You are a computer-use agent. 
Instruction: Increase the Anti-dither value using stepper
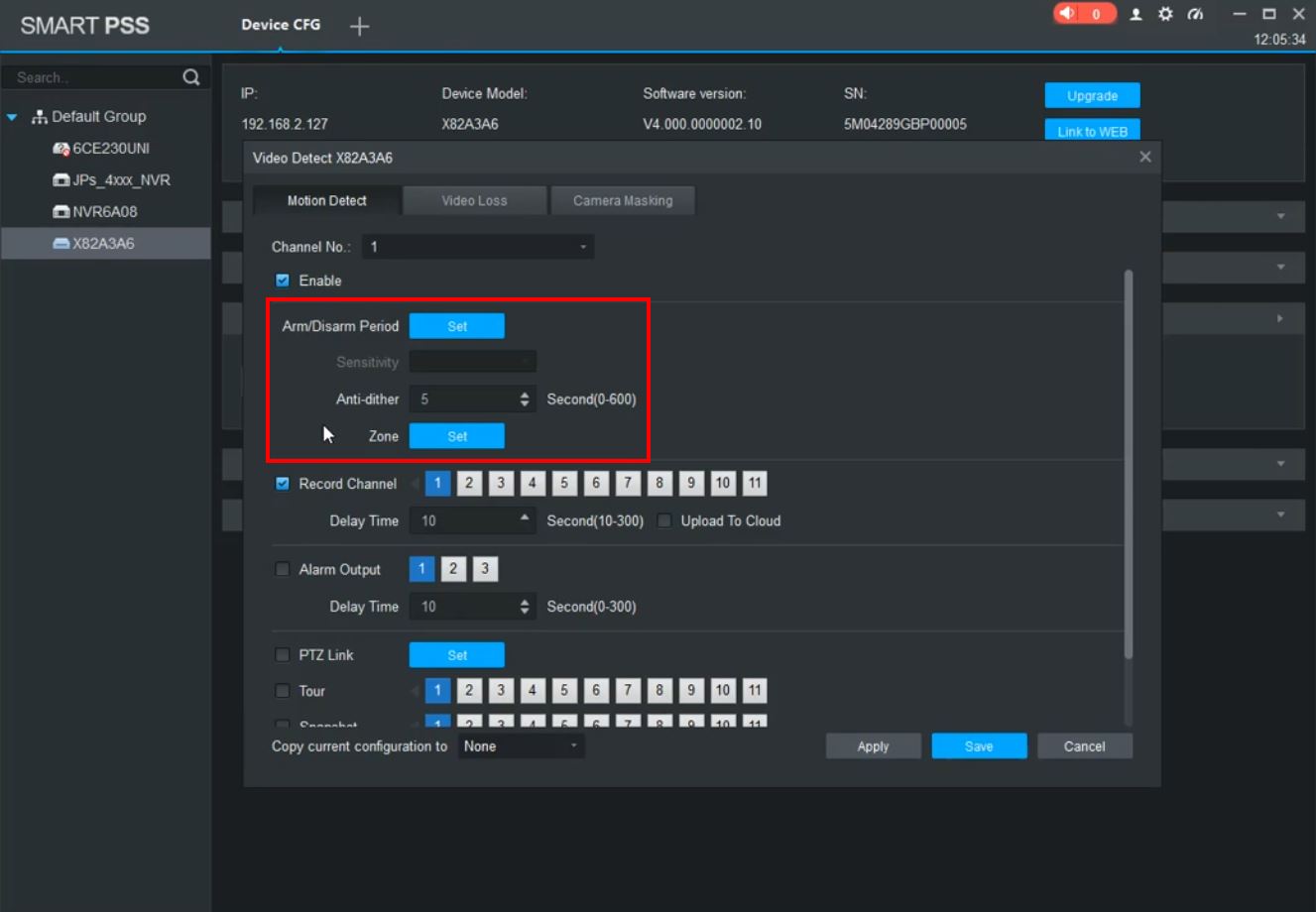pos(525,395)
